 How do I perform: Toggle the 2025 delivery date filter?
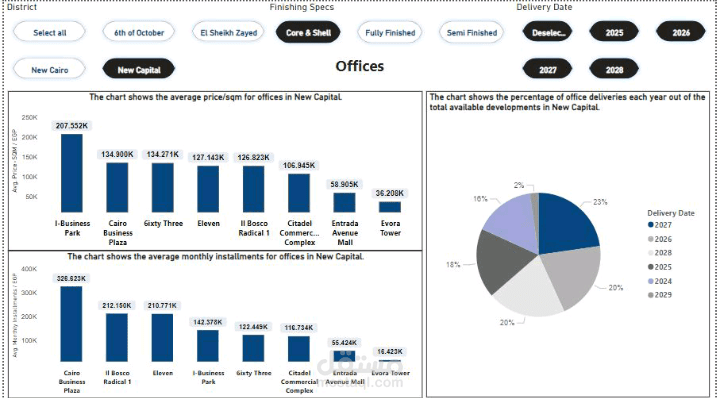[x=614, y=33]
